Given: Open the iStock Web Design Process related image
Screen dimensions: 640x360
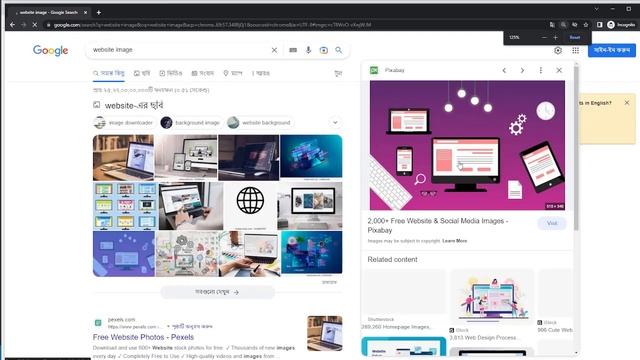Looking at the screenshot, I should 491,304.
